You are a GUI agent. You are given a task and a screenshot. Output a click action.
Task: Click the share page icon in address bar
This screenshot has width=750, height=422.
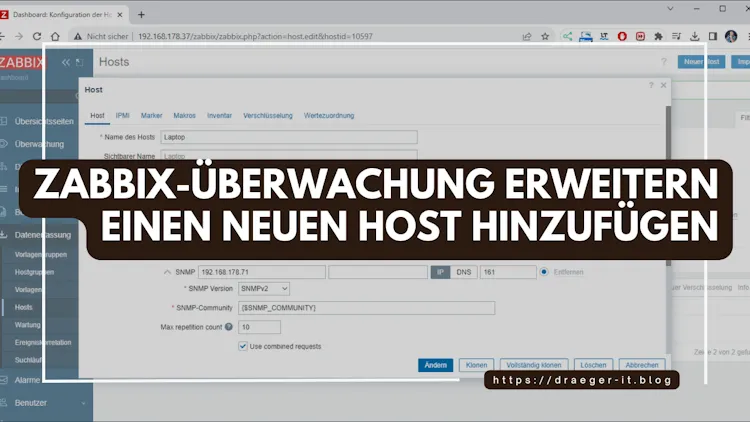(527, 36)
